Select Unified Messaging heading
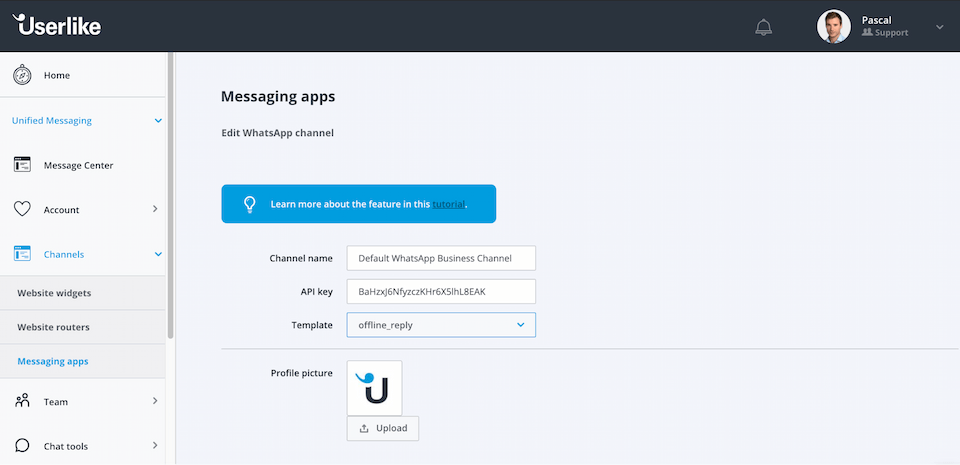This screenshot has width=960, height=465. tap(52, 121)
